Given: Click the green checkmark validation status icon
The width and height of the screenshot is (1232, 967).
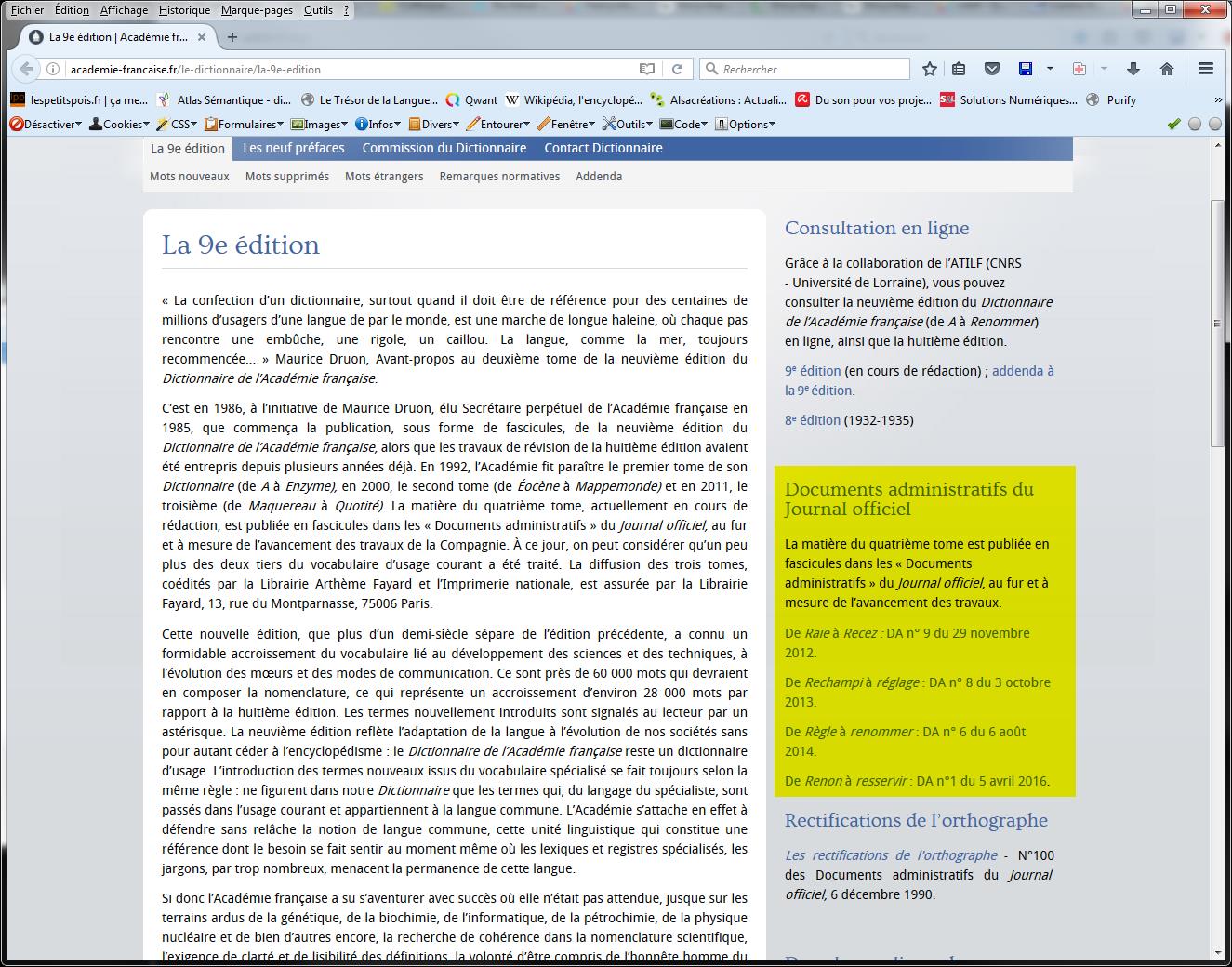Looking at the screenshot, I should point(1173,125).
